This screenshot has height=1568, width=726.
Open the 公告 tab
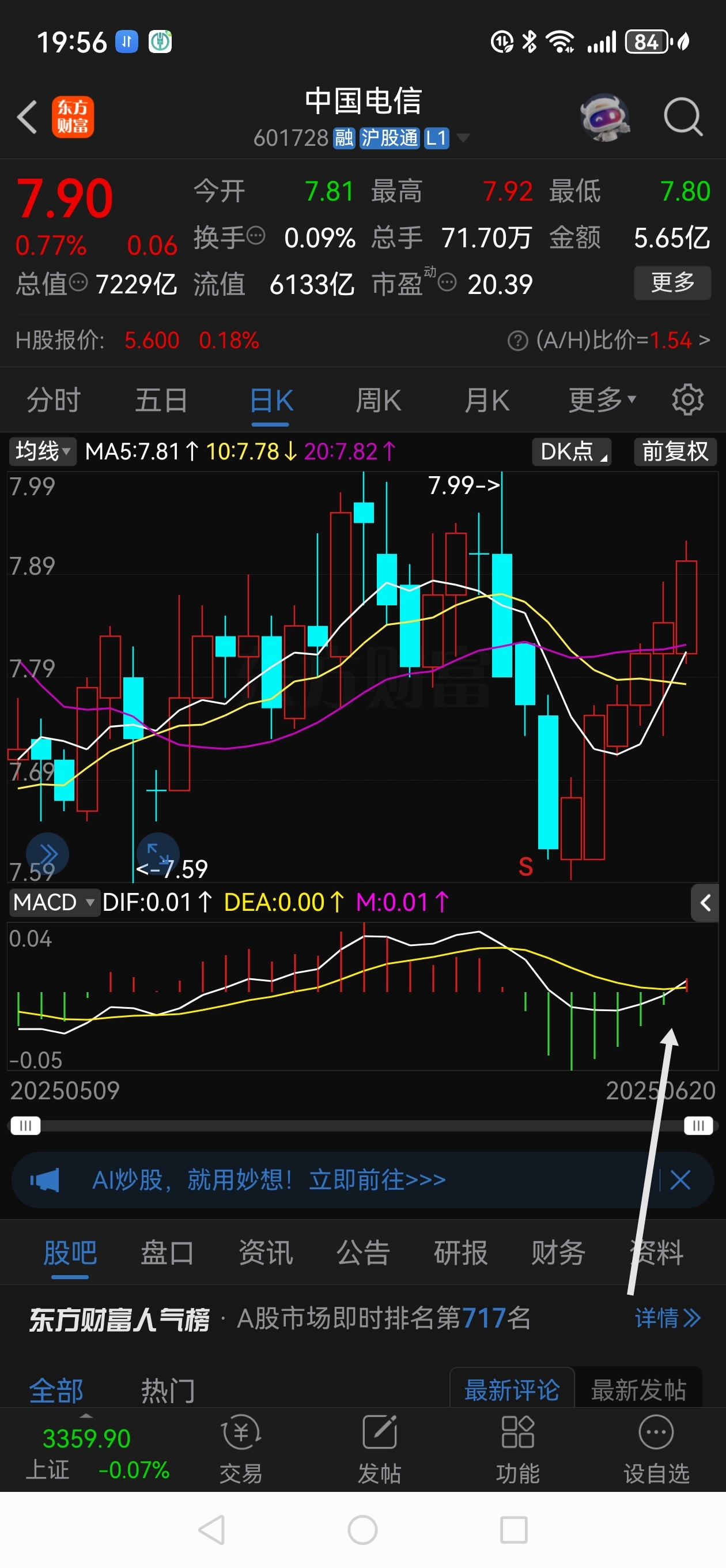pos(362,1253)
